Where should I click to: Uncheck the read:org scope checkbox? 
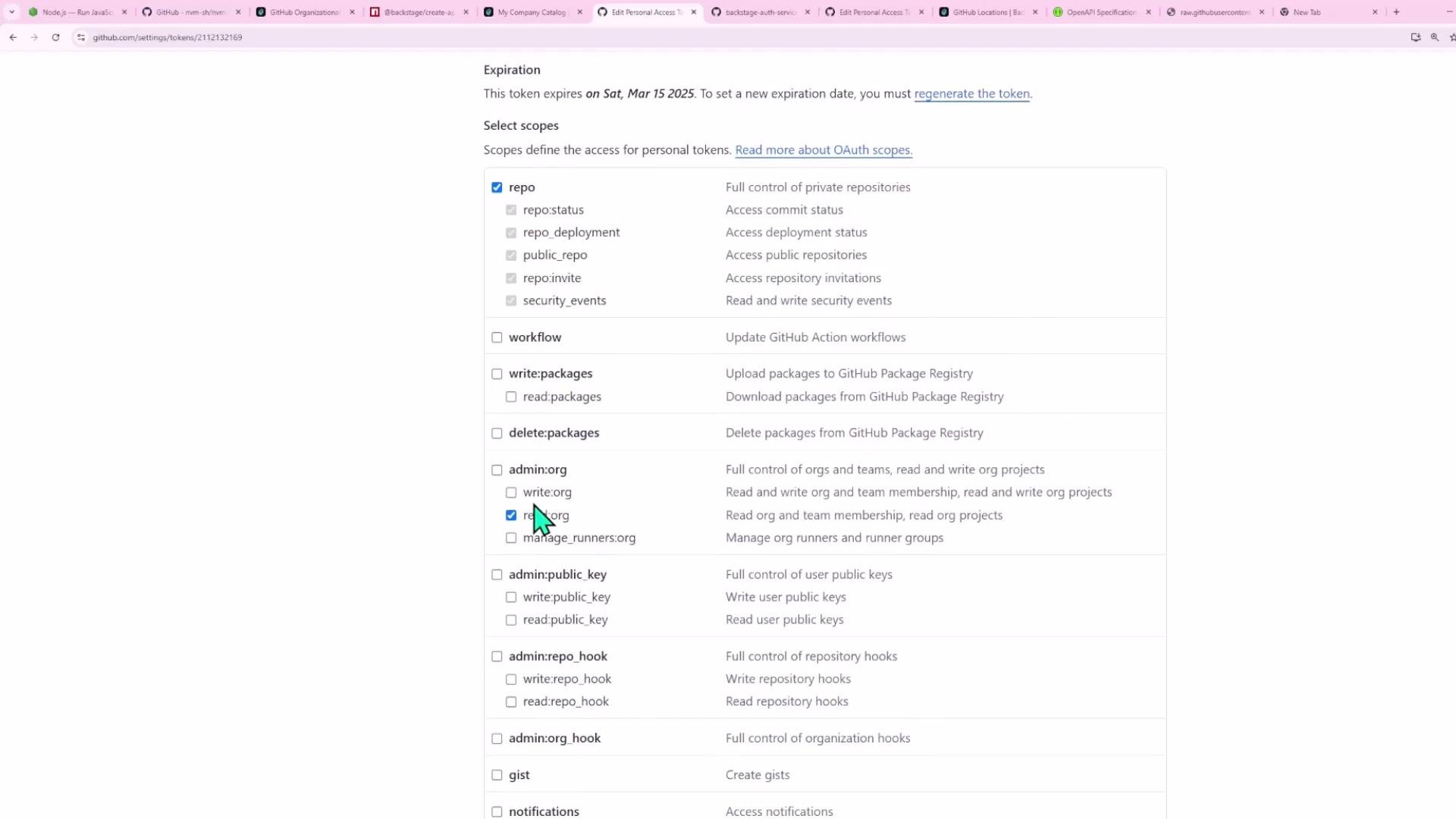[x=511, y=515]
